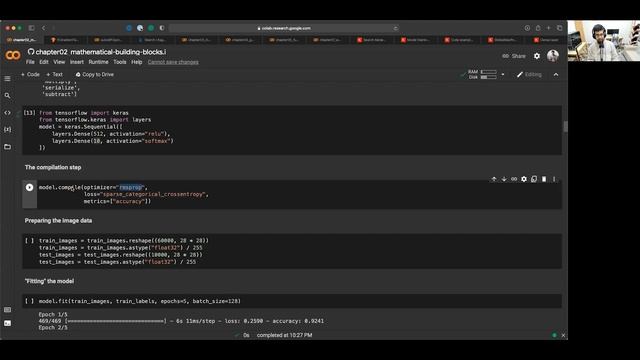Open the selected cell's editor settings gear
Screen dimensions: 640x360
coord(524,179)
